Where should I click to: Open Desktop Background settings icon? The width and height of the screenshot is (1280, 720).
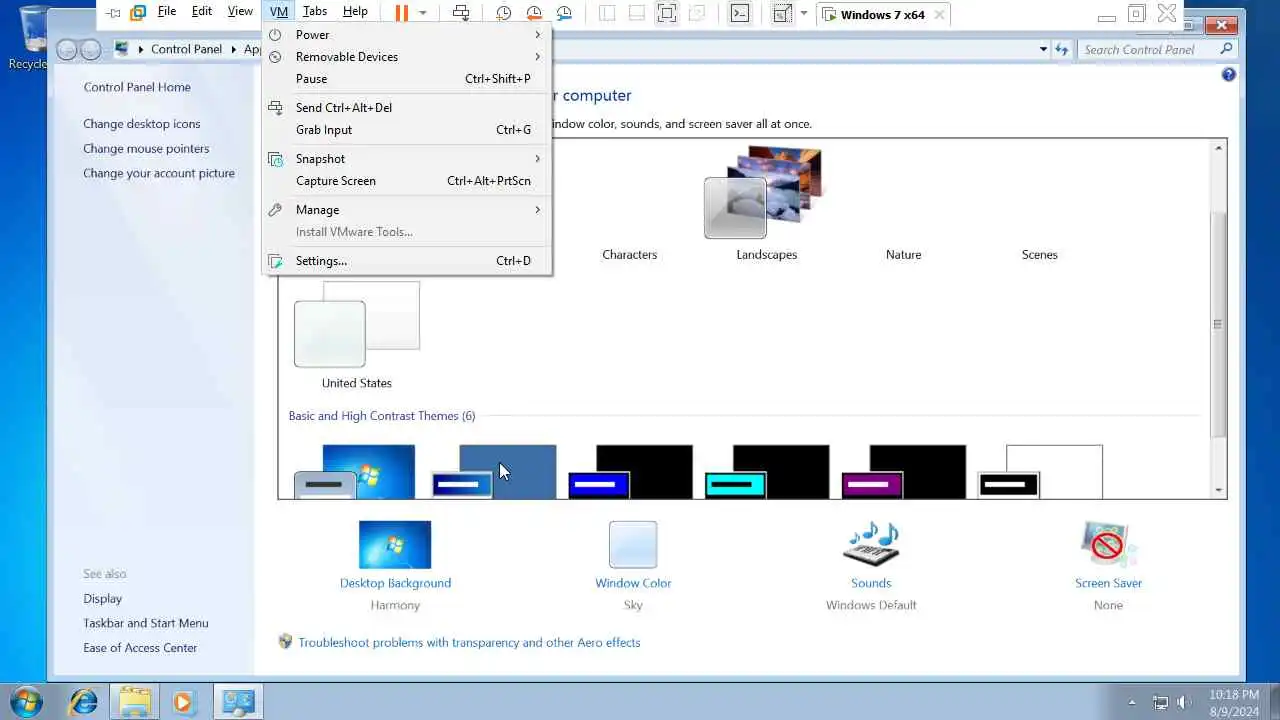(x=395, y=545)
